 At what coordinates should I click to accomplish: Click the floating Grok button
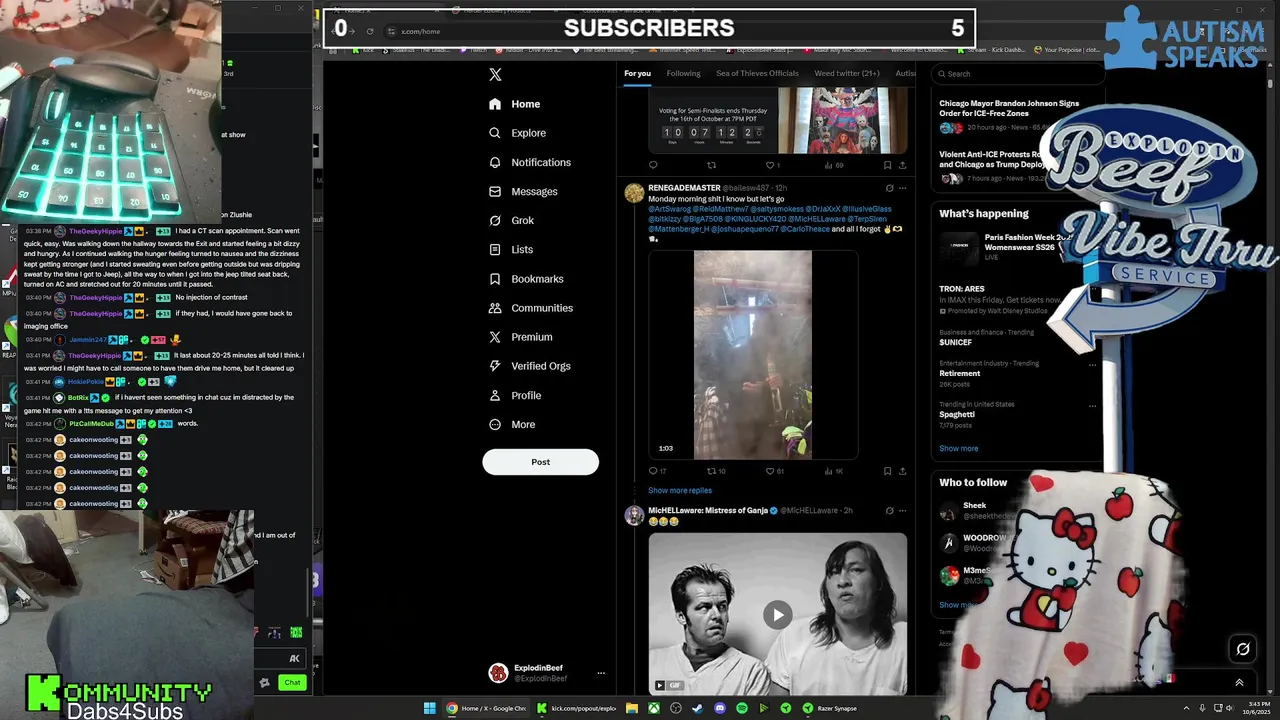pyautogui.click(x=1243, y=649)
